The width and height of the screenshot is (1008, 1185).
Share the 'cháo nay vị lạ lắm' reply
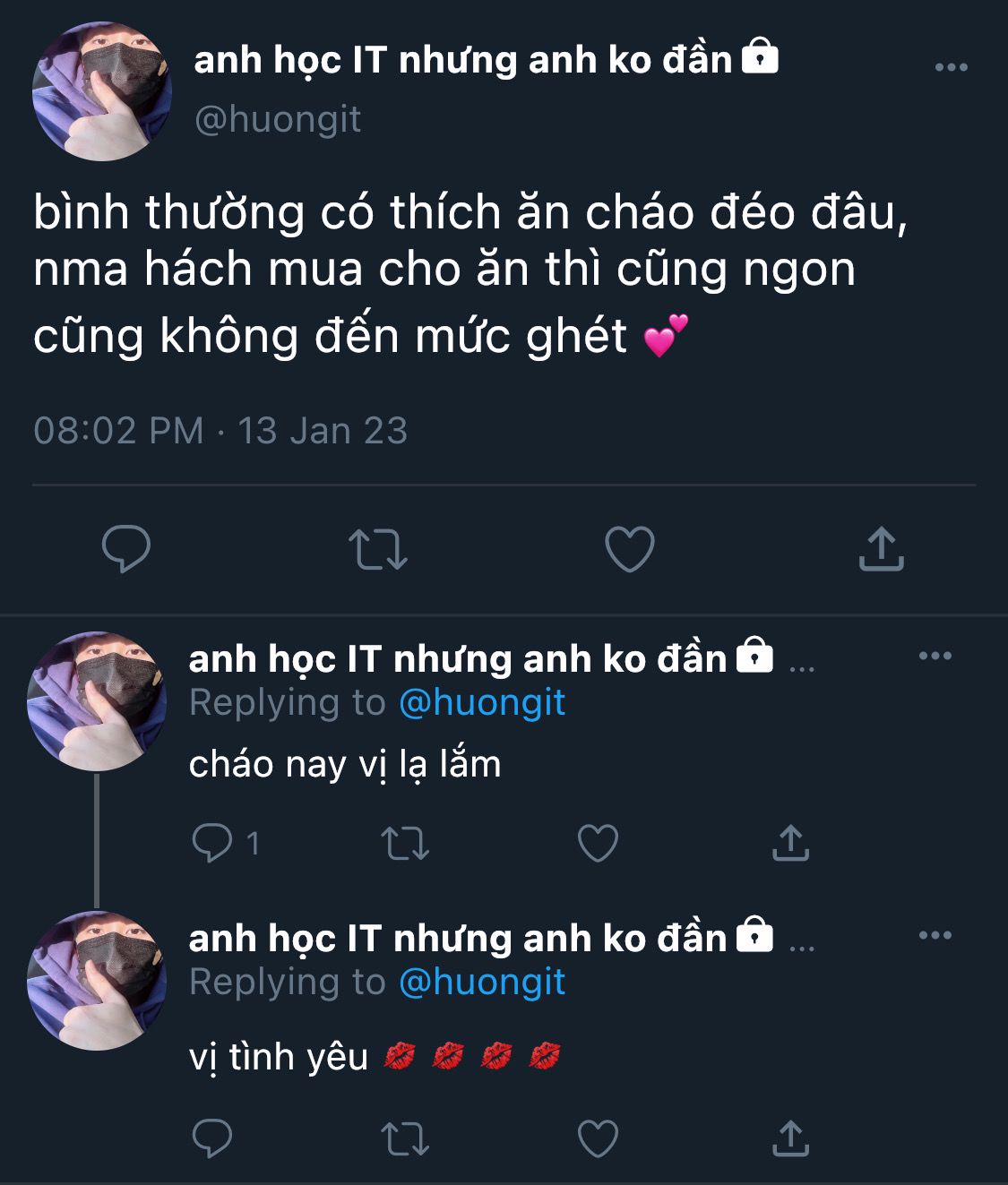790,843
